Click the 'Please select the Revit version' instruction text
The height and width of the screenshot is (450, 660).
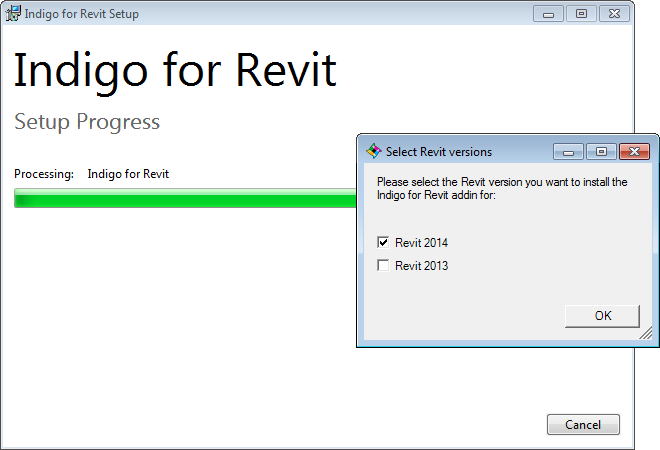tap(502, 188)
